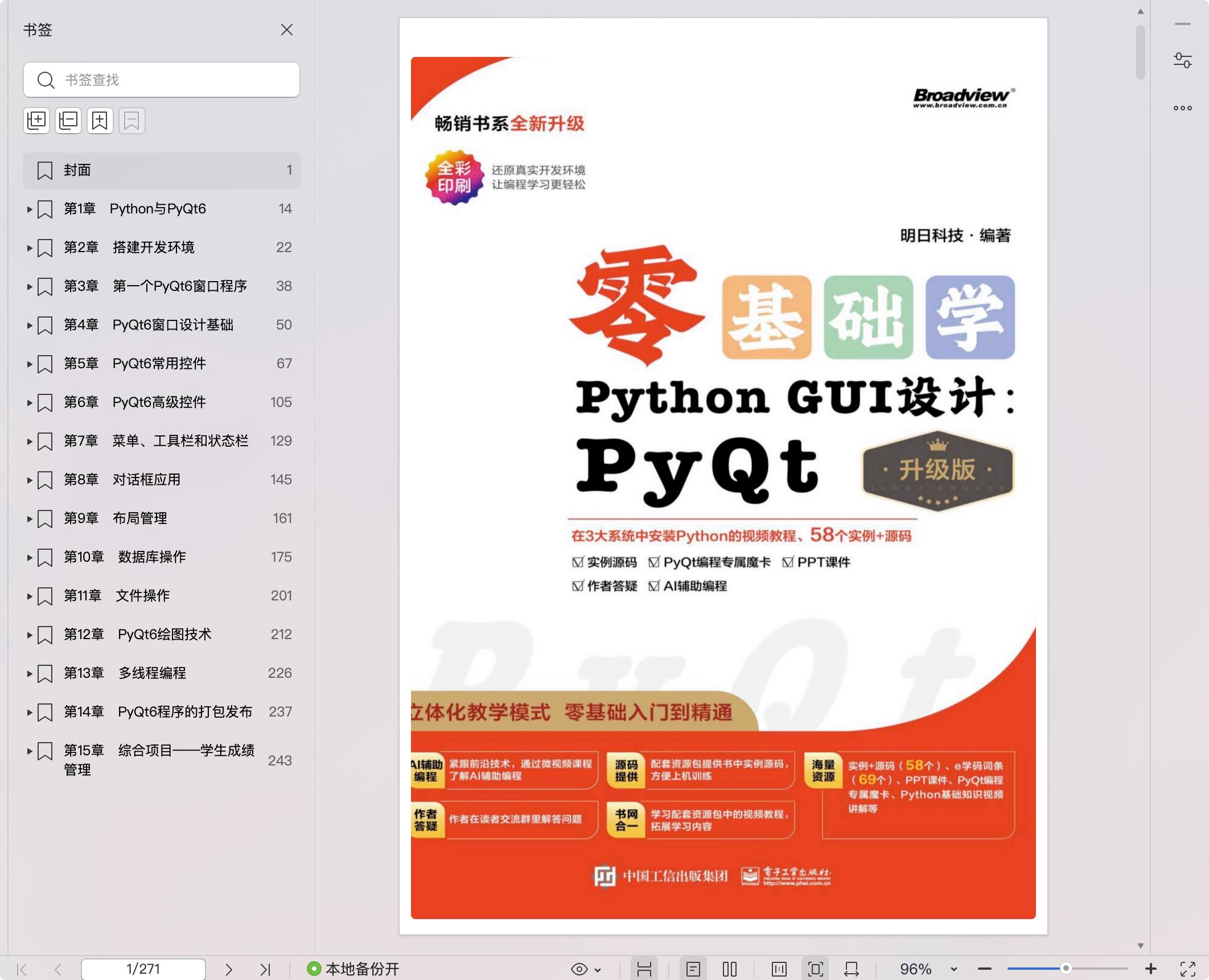Click the vertical scrollbar thumb
1209x980 pixels.
[x=1140, y=52]
